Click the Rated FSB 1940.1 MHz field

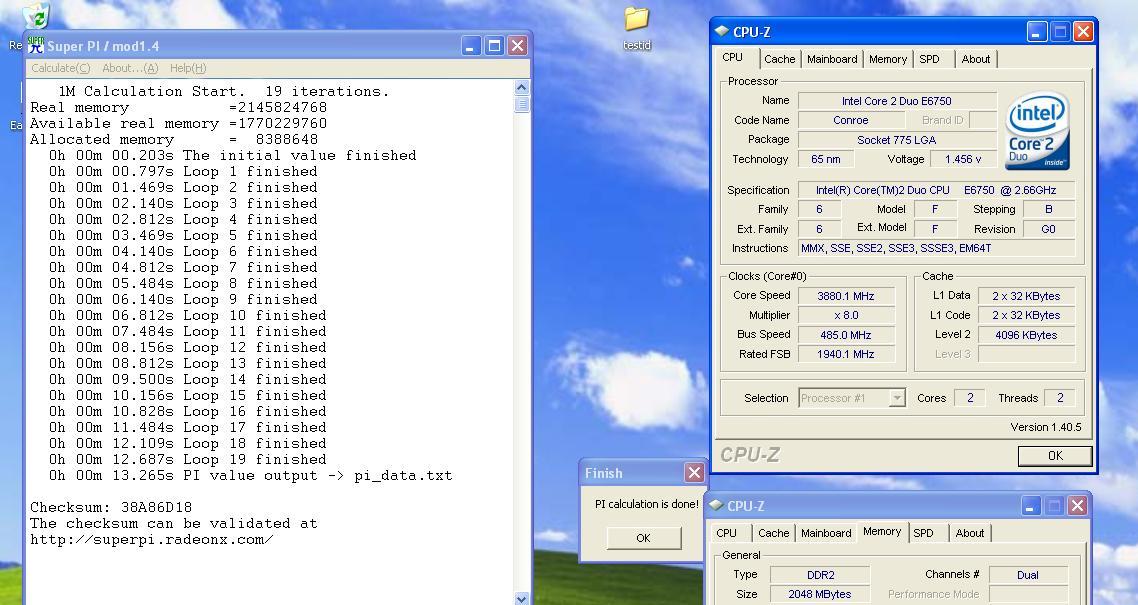[x=846, y=354]
